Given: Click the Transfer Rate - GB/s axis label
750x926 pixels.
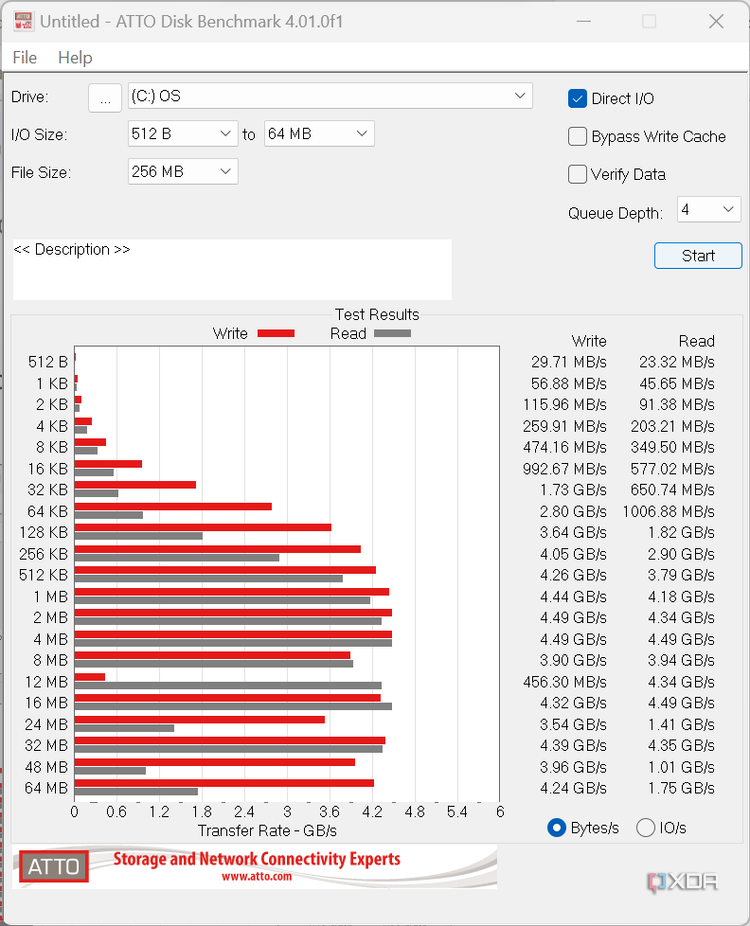Looking at the screenshot, I should (267, 831).
